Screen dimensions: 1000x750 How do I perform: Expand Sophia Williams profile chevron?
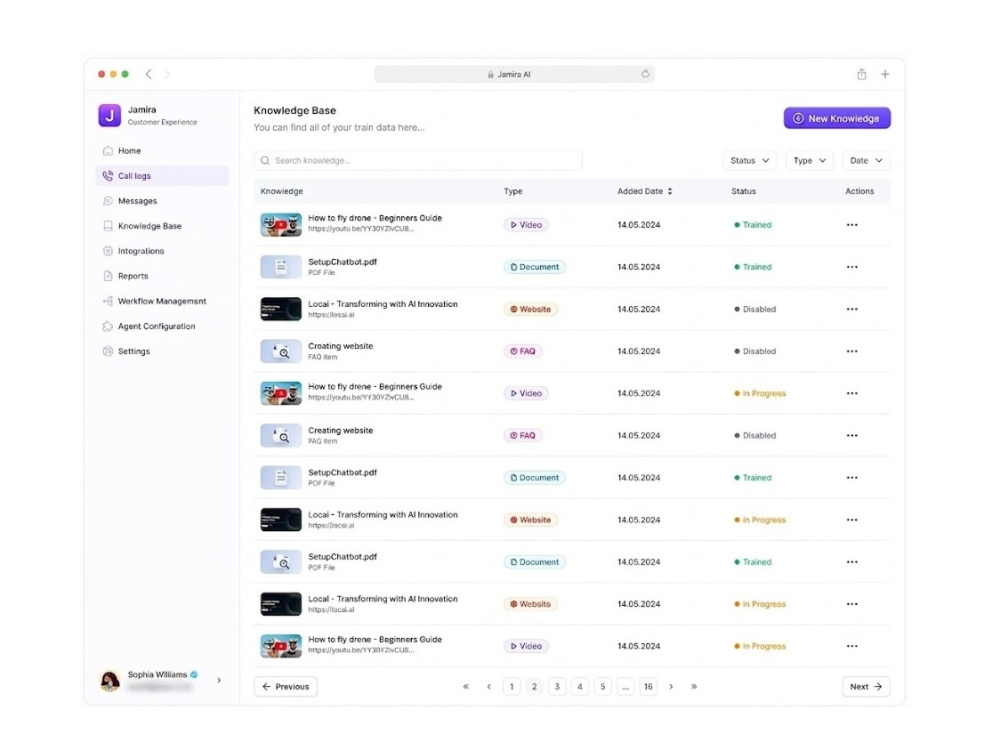pyautogui.click(x=219, y=680)
